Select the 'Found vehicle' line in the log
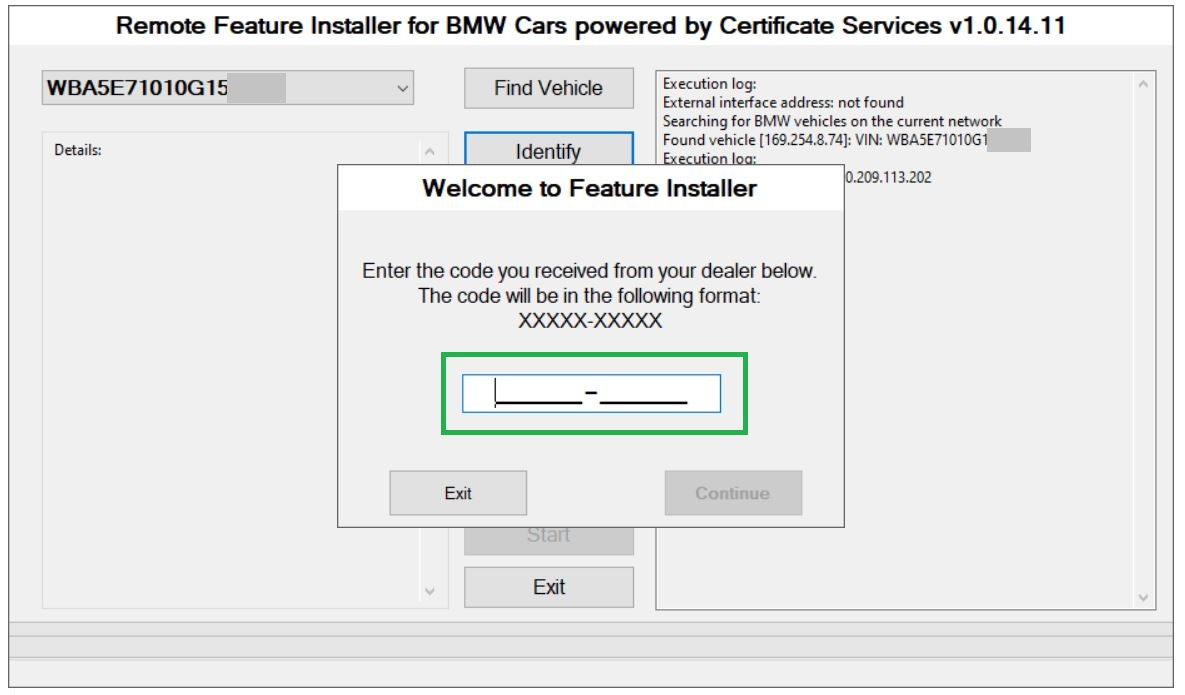Screen dimensions: 1185x695 point(825,140)
